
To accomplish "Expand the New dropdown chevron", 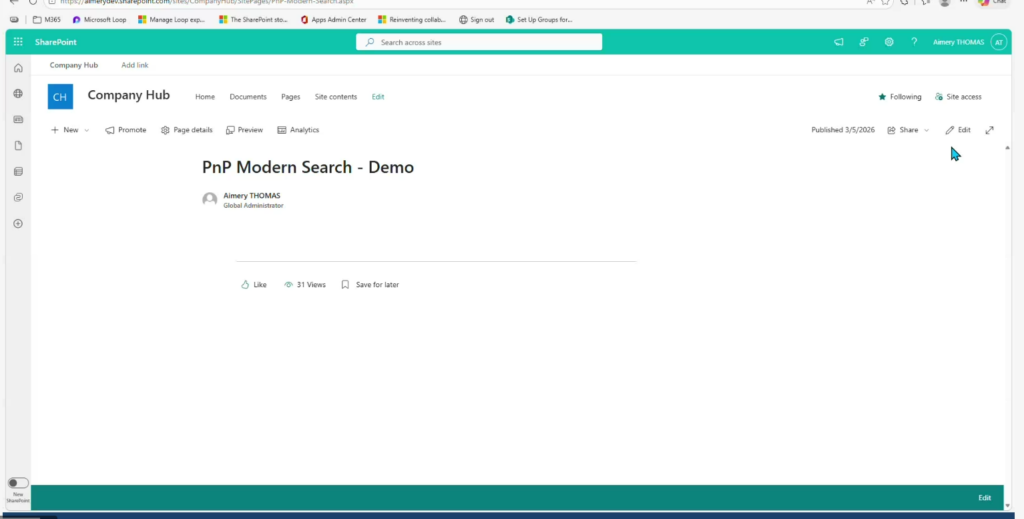I will coord(86,130).
